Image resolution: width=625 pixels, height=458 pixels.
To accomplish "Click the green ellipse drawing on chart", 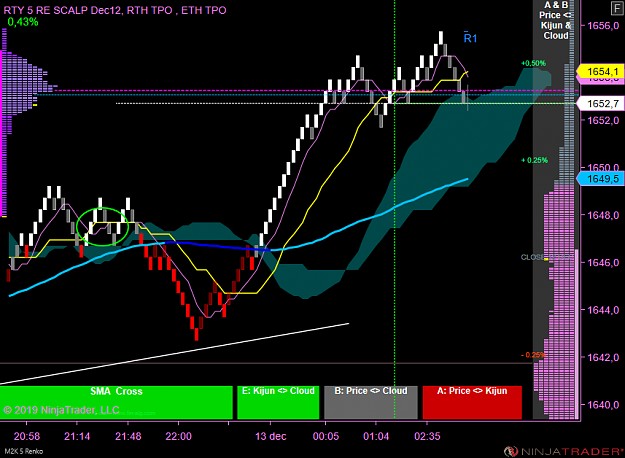I will click(102, 226).
